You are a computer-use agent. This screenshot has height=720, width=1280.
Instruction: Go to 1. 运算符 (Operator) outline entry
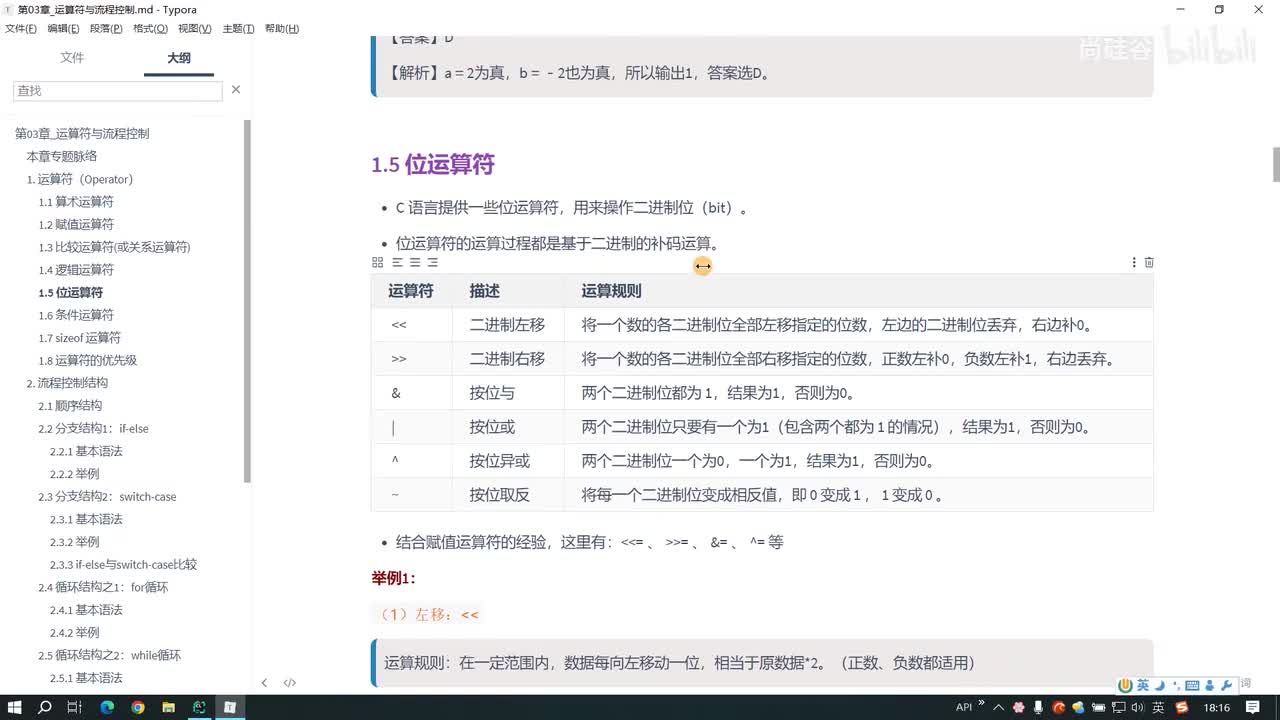point(80,180)
